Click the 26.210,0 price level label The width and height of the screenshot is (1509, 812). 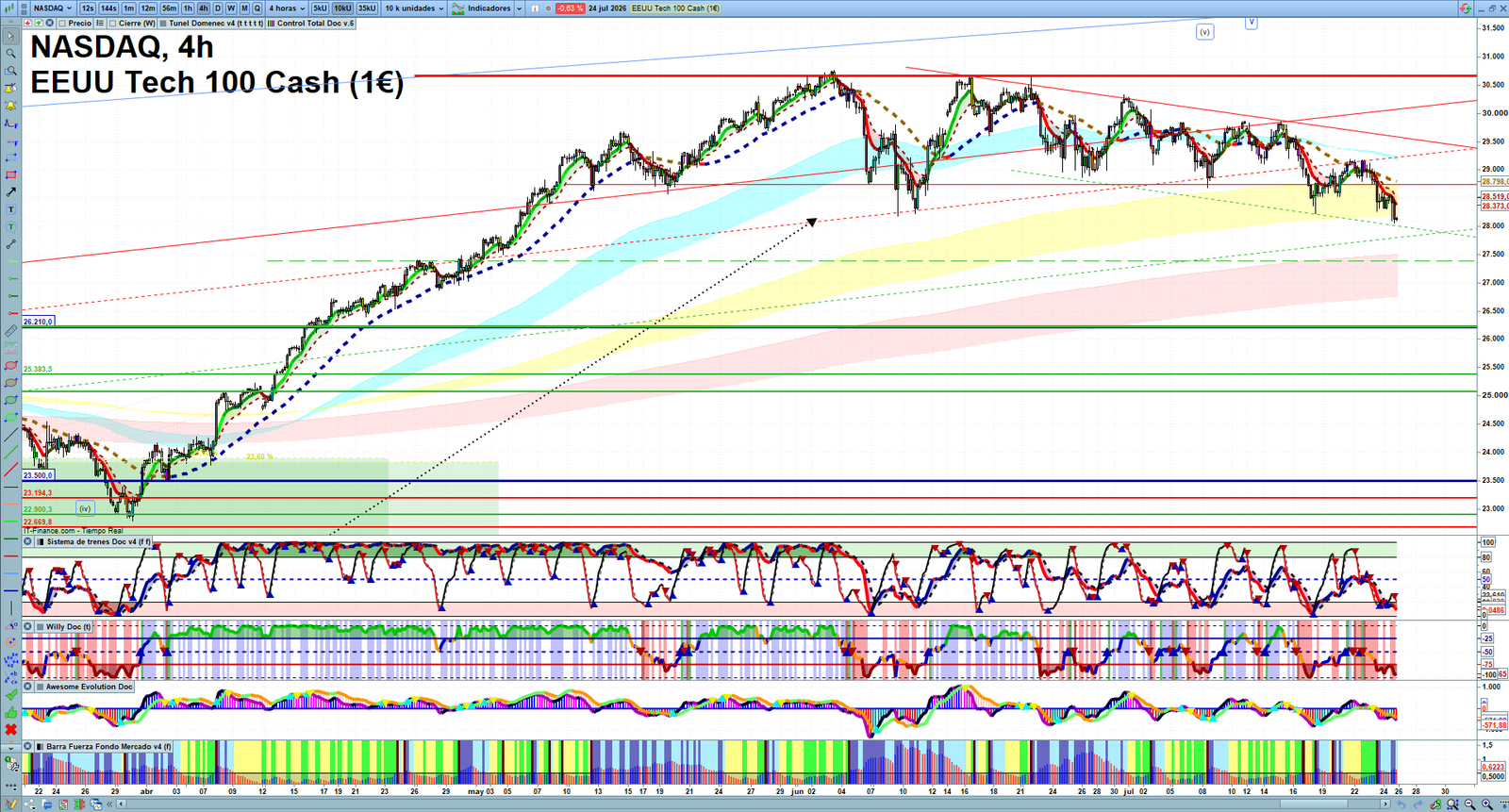click(x=39, y=322)
